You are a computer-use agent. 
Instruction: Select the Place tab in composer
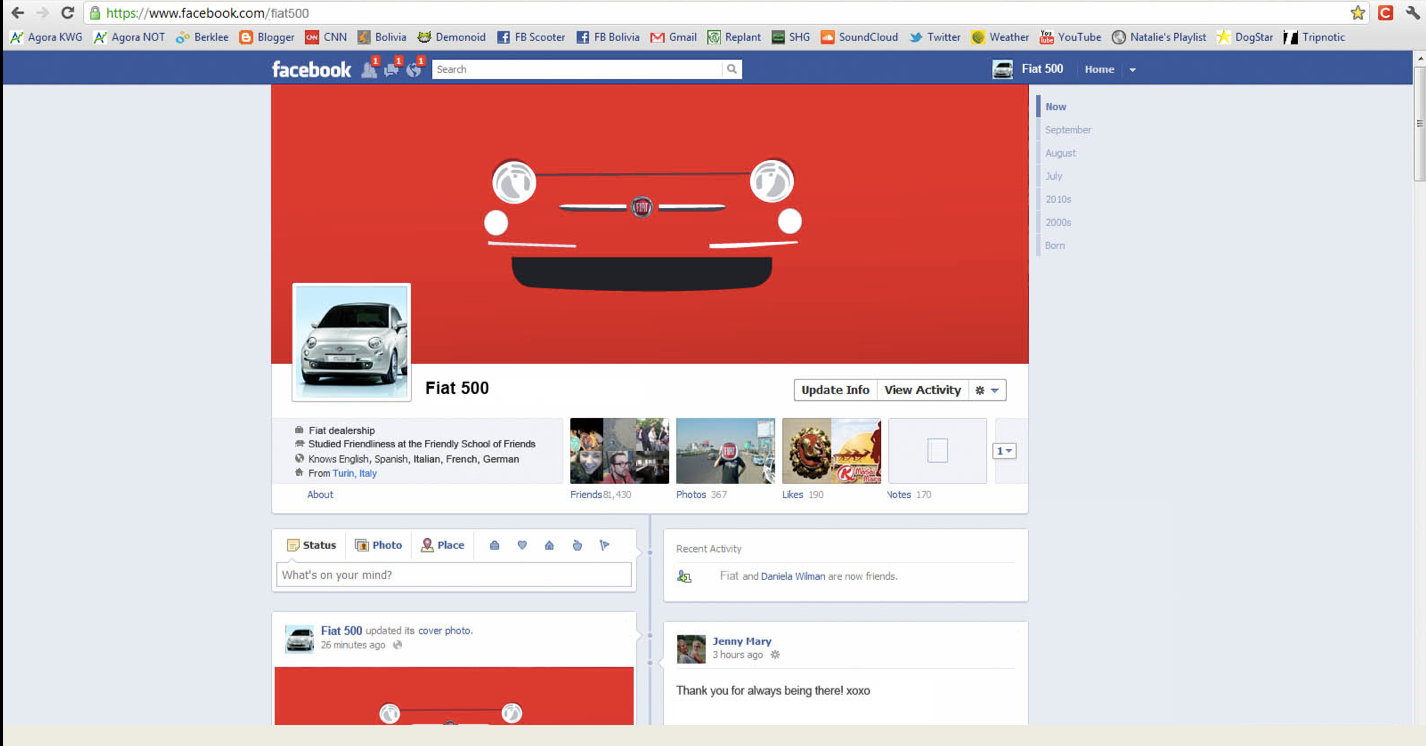442,545
